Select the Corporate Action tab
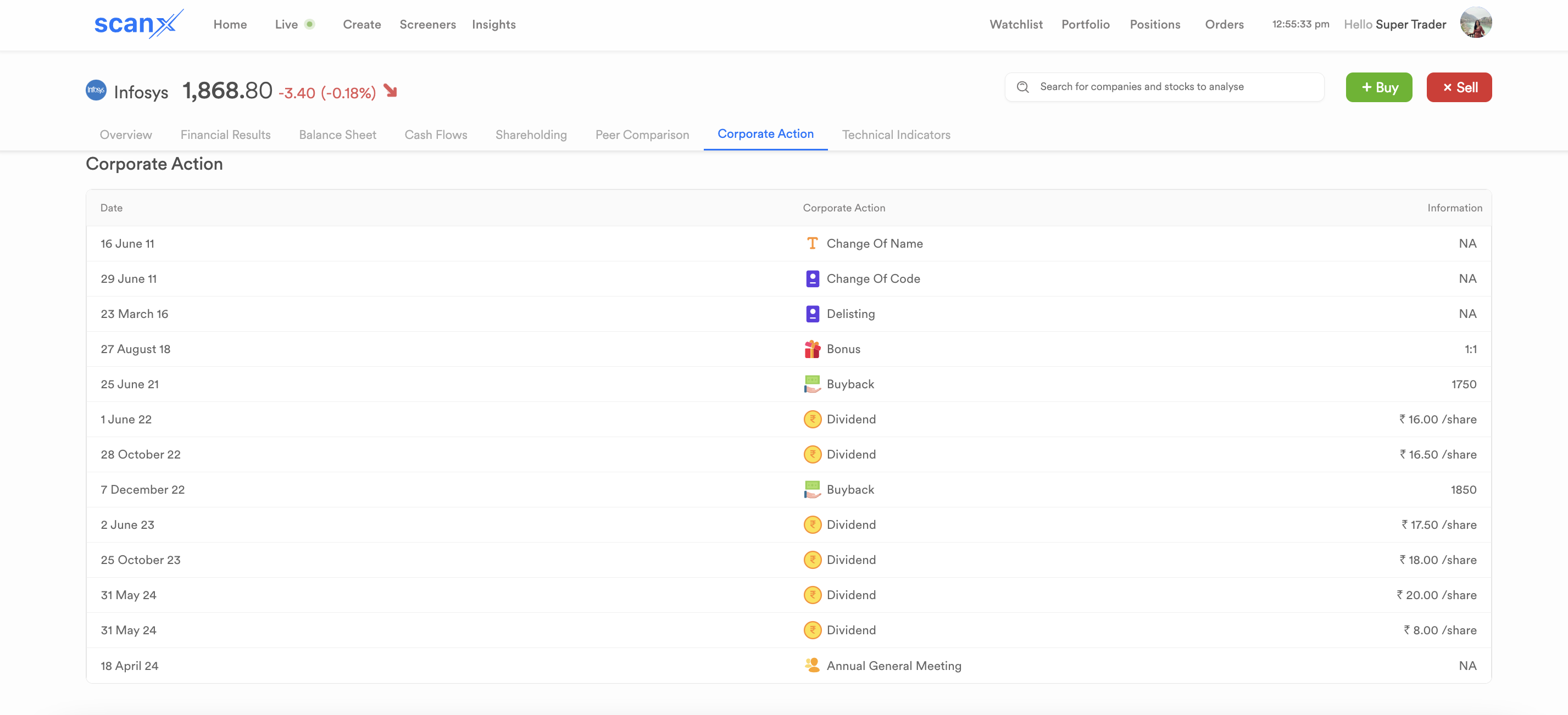1568x715 pixels. 766,134
